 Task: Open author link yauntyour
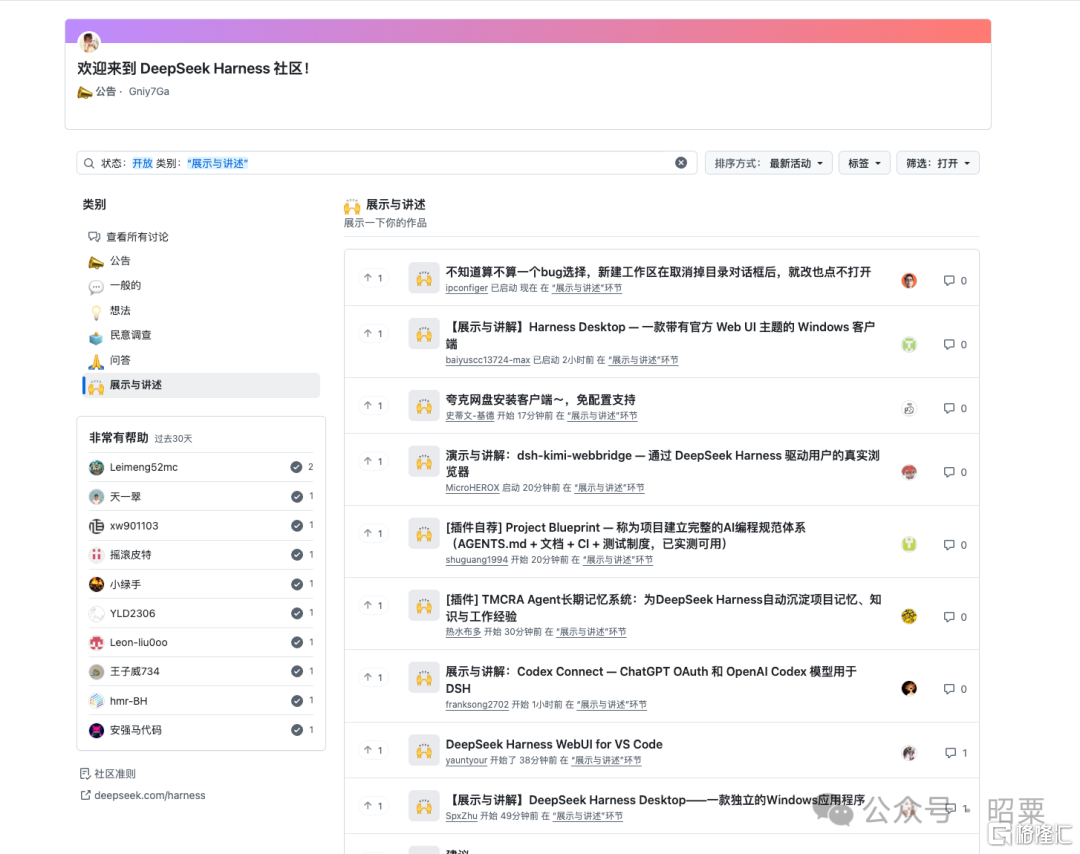tap(466, 760)
